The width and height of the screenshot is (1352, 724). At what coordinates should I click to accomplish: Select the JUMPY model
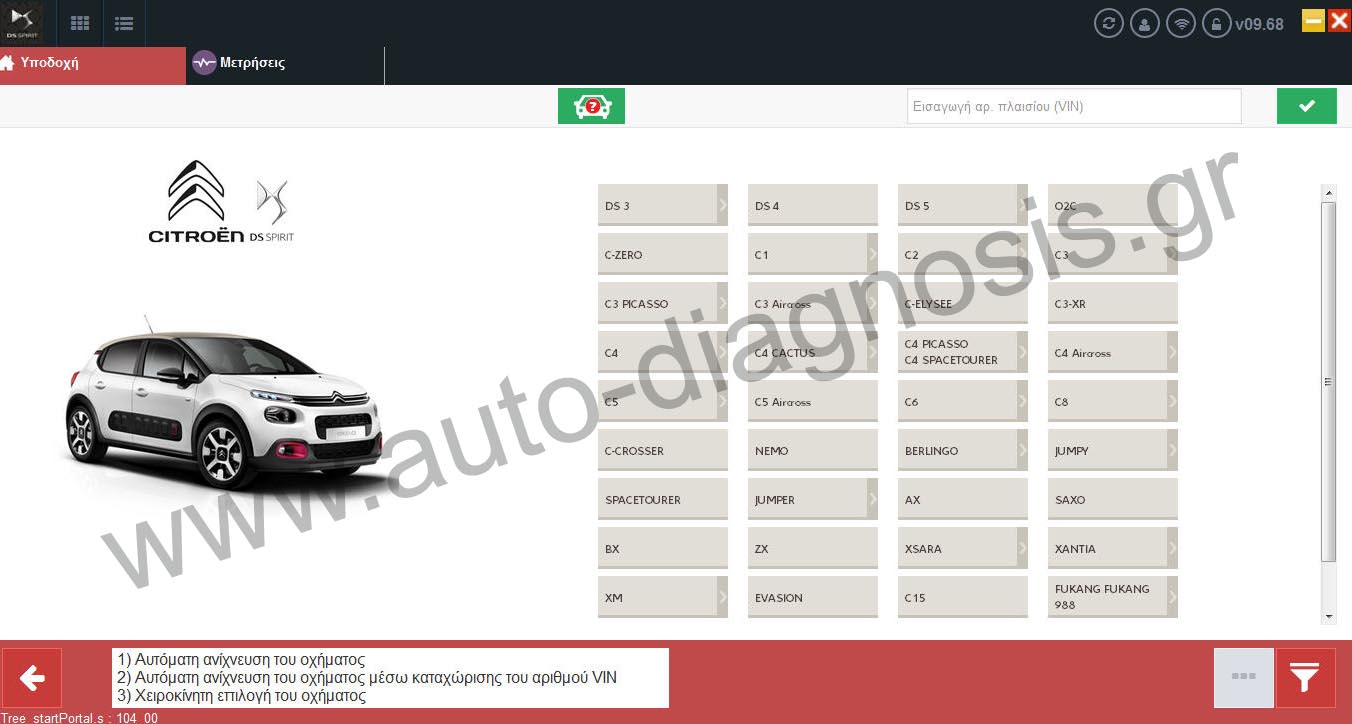[1113, 450]
